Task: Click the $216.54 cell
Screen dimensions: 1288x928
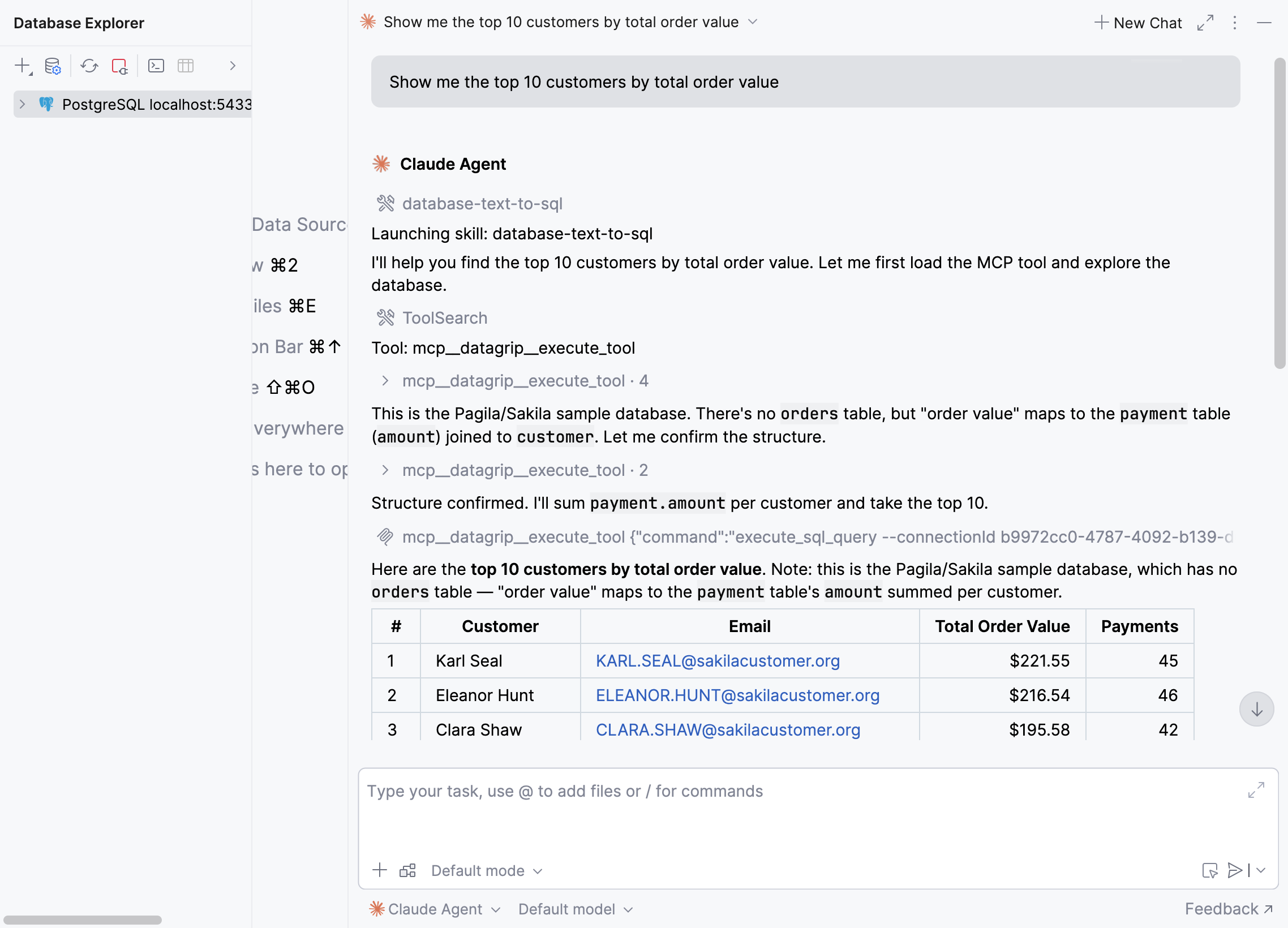Action: 1002,695
